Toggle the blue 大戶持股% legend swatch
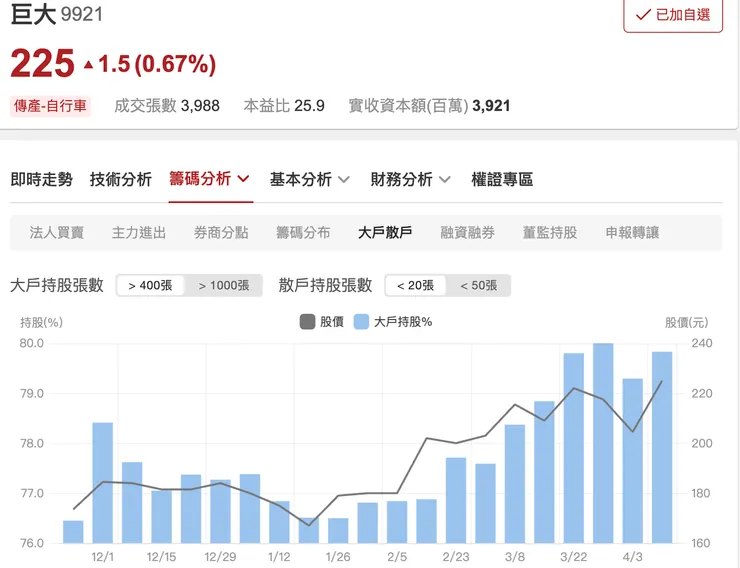 click(x=361, y=322)
